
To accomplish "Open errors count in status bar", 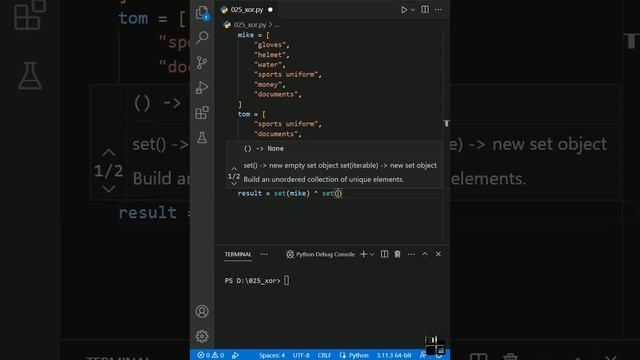I will 204,355.
